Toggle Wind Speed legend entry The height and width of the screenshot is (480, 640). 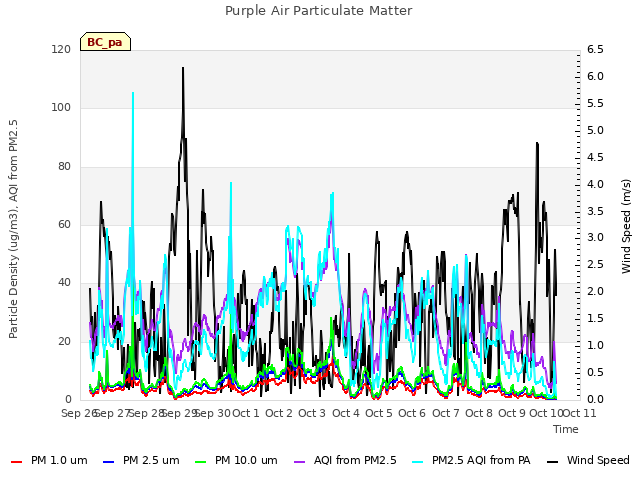coord(588,460)
